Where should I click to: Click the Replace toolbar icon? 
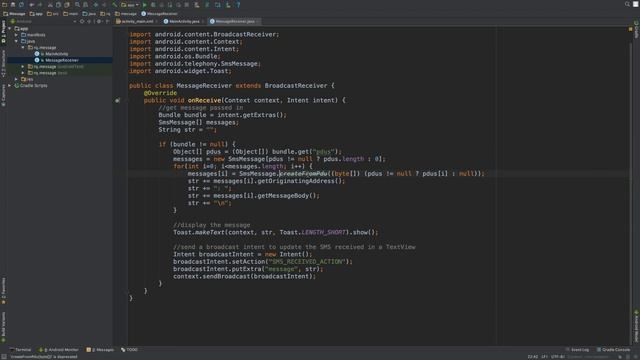[86, 4]
